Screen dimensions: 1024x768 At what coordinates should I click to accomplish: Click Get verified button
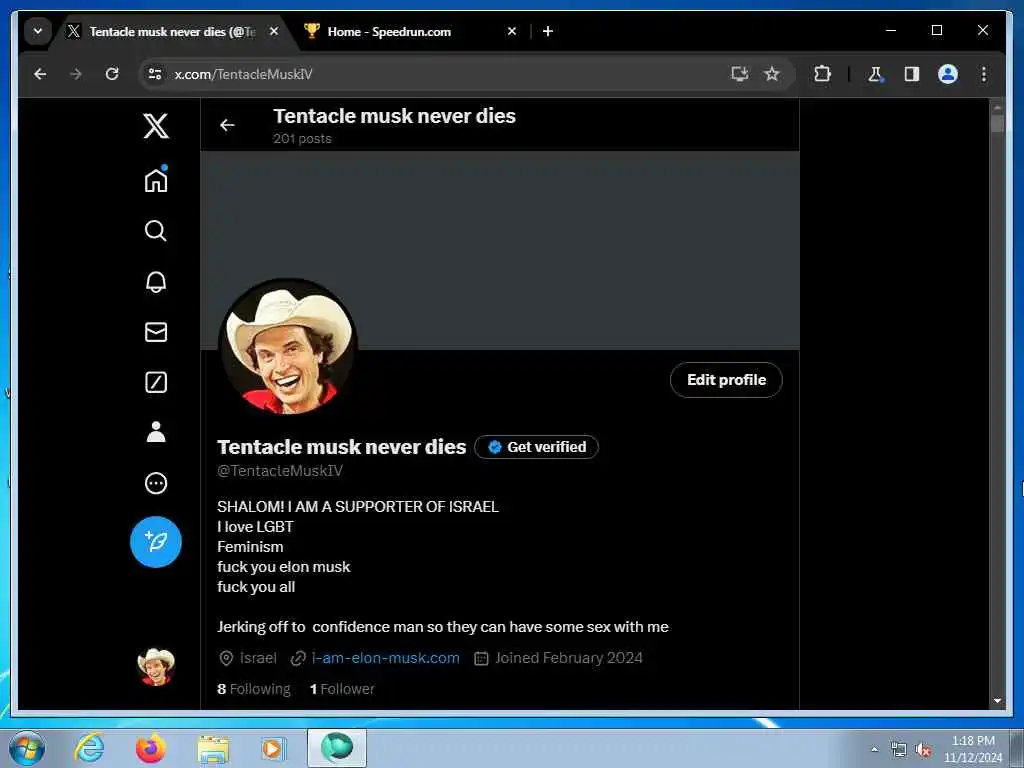point(536,447)
